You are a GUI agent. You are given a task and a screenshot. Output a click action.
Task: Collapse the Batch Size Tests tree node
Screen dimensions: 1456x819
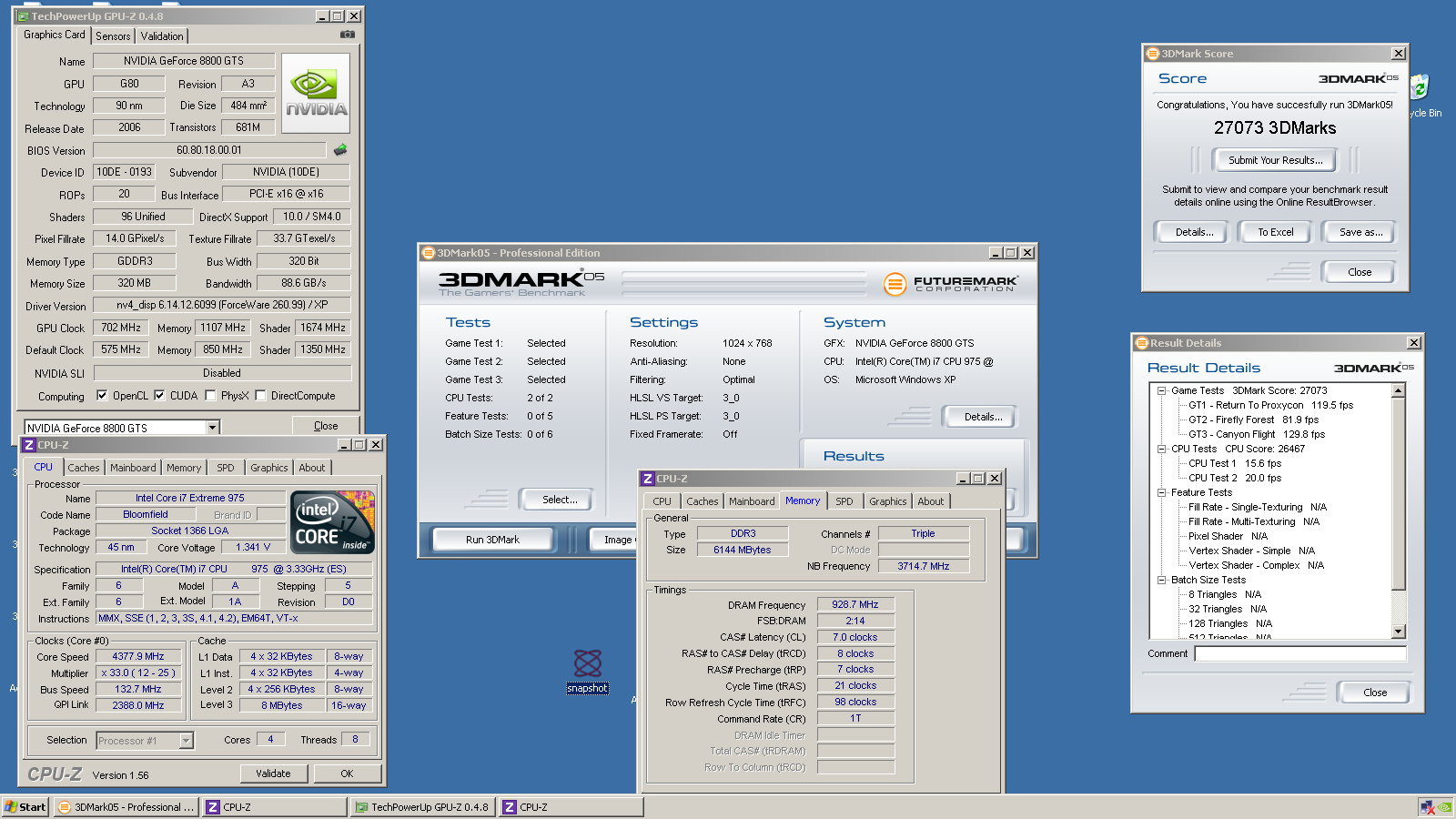tap(1161, 580)
